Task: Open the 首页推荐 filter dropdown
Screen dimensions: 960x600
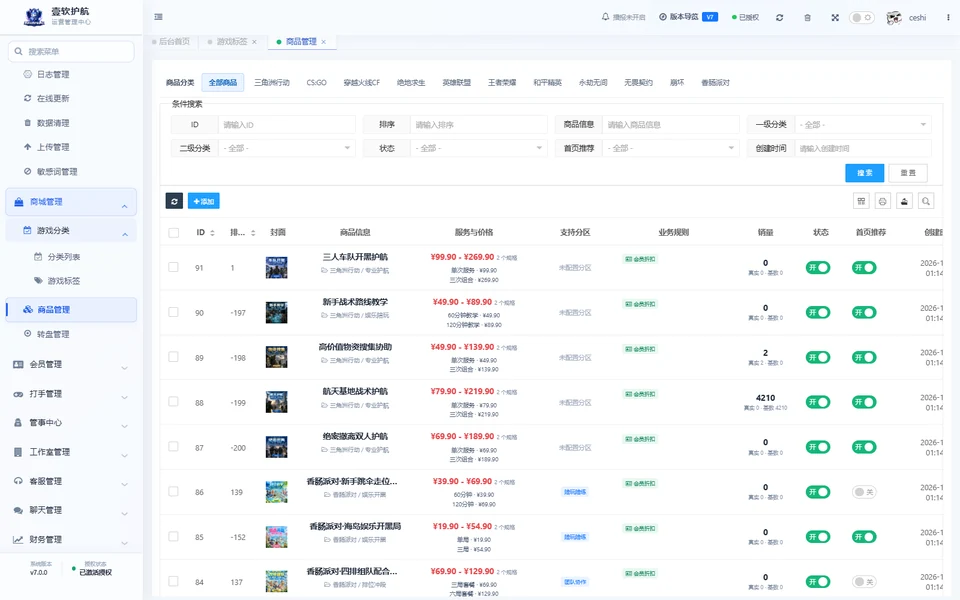Action: (671, 148)
